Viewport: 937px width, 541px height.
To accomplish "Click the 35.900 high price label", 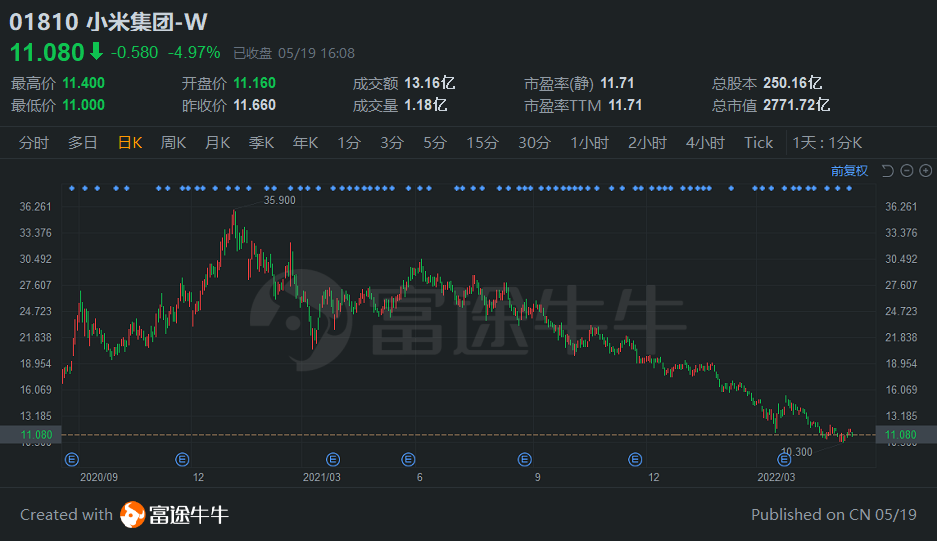I will (x=280, y=200).
